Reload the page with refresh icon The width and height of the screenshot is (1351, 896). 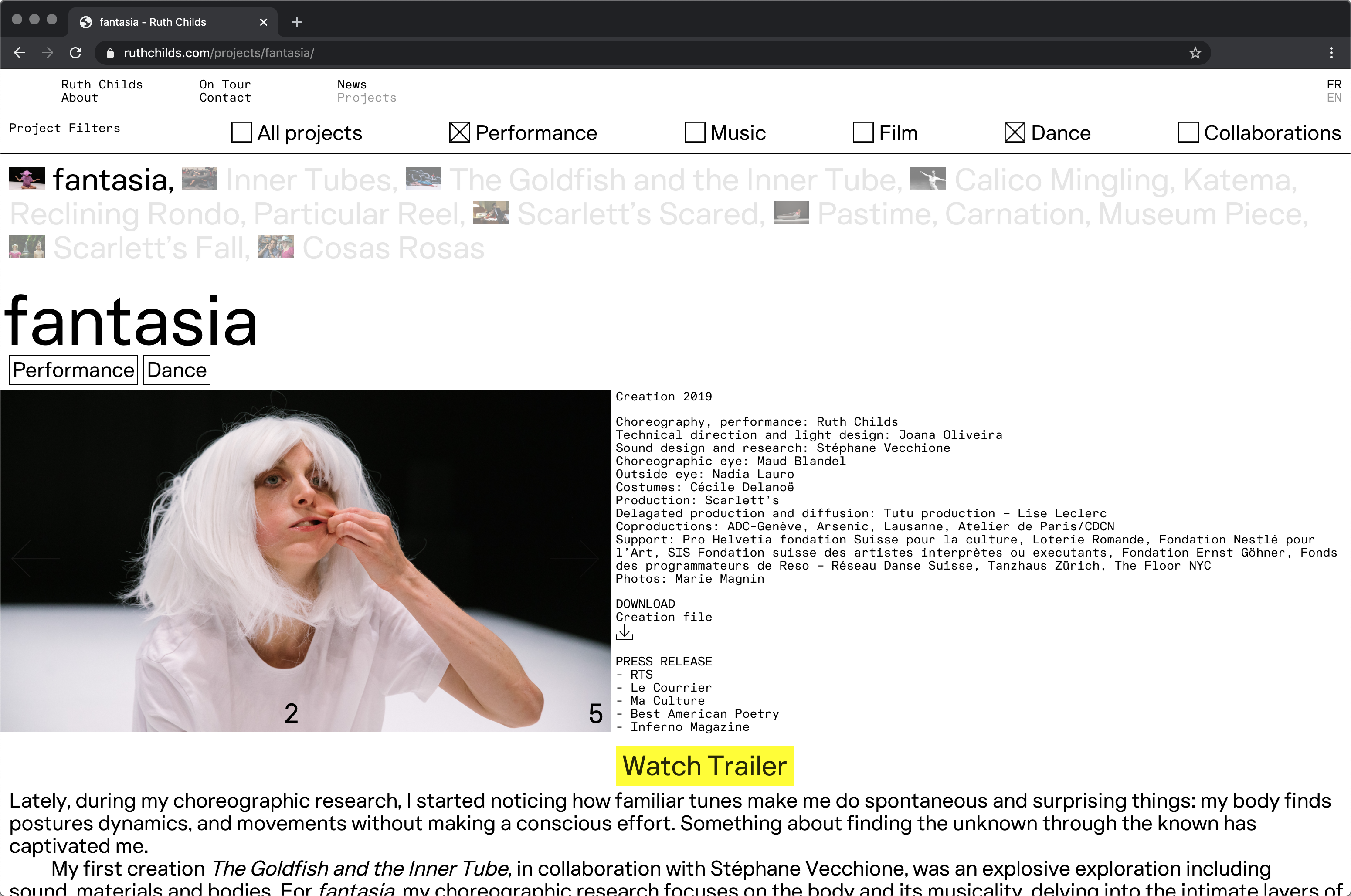pos(75,53)
